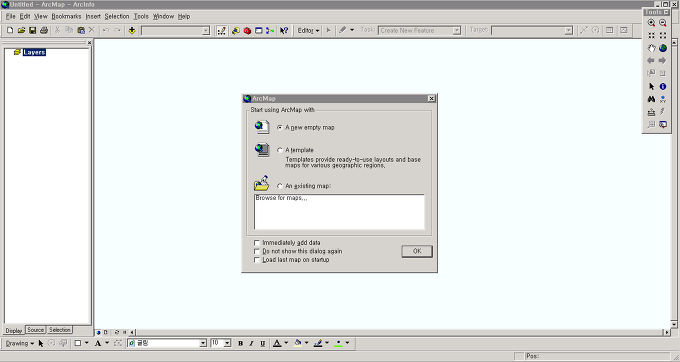Select the Zoom Out tool
Screen dimensions: 680x362
tap(663, 23)
